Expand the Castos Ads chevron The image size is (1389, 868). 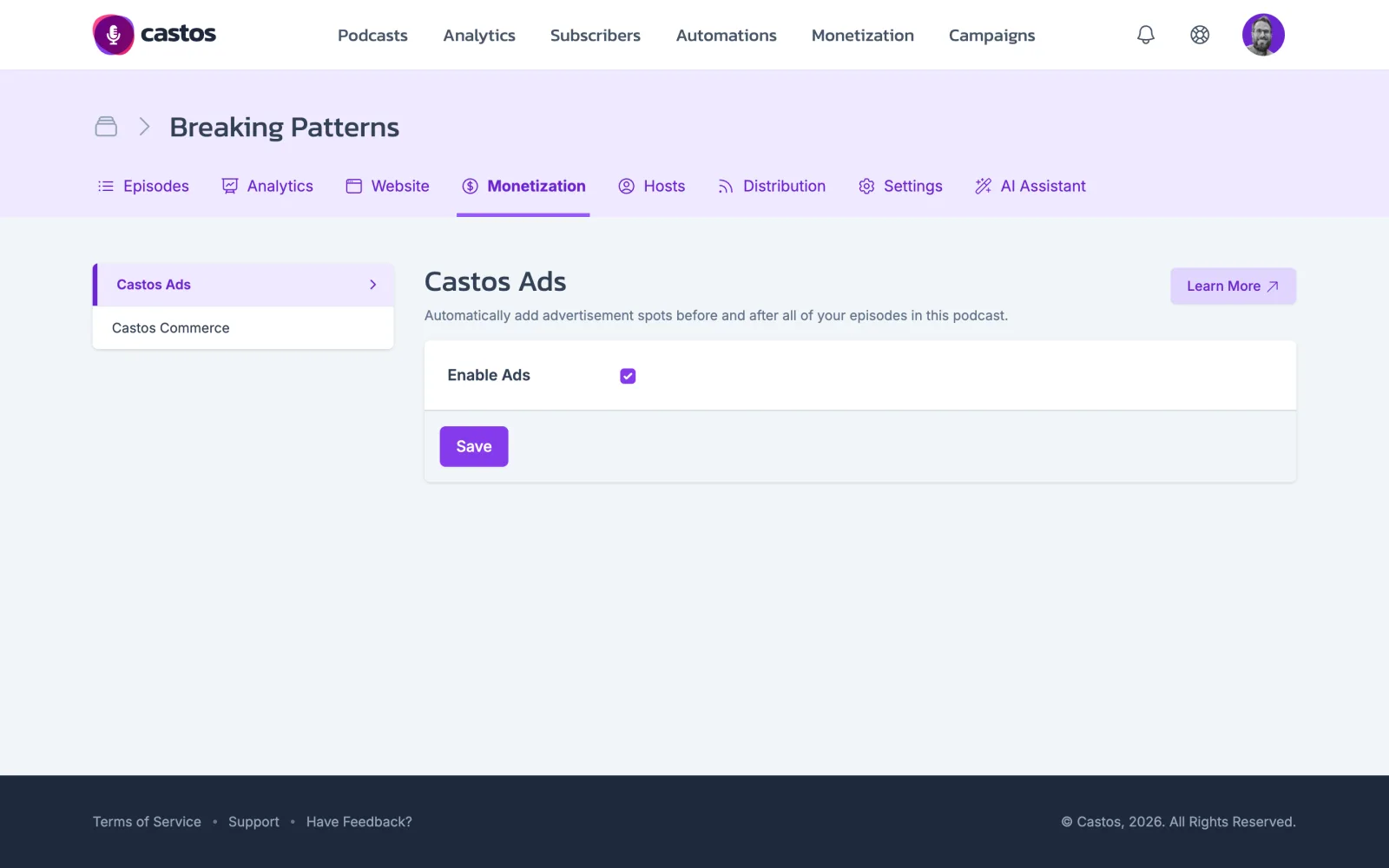[x=373, y=285]
